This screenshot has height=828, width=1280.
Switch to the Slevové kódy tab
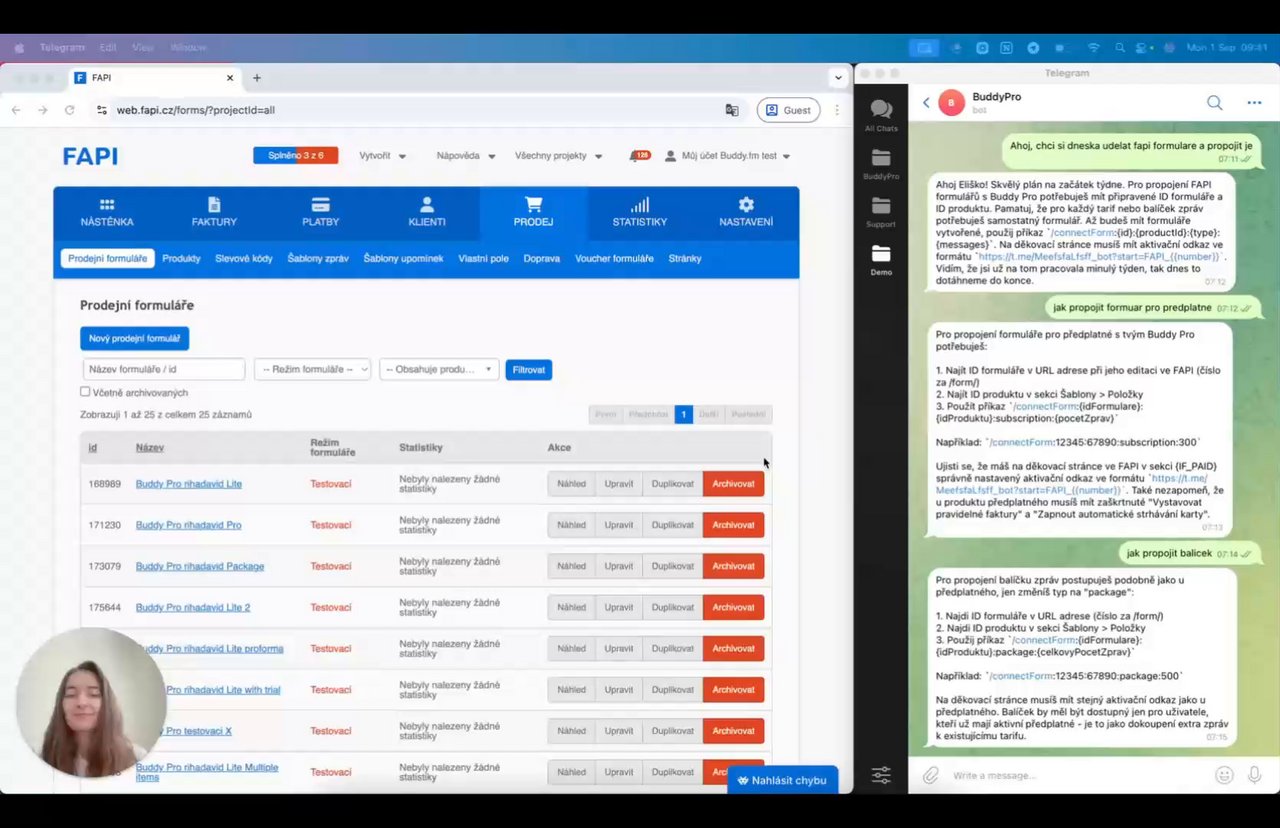[244, 258]
